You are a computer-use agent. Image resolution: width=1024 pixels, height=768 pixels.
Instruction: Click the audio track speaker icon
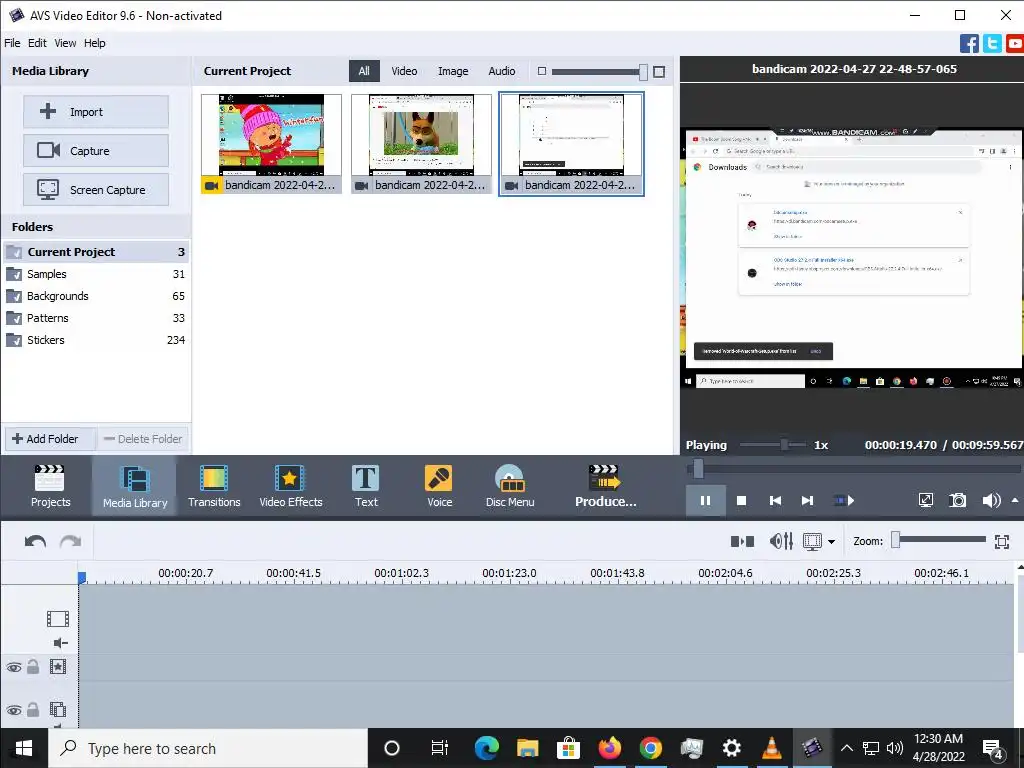click(x=60, y=643)
